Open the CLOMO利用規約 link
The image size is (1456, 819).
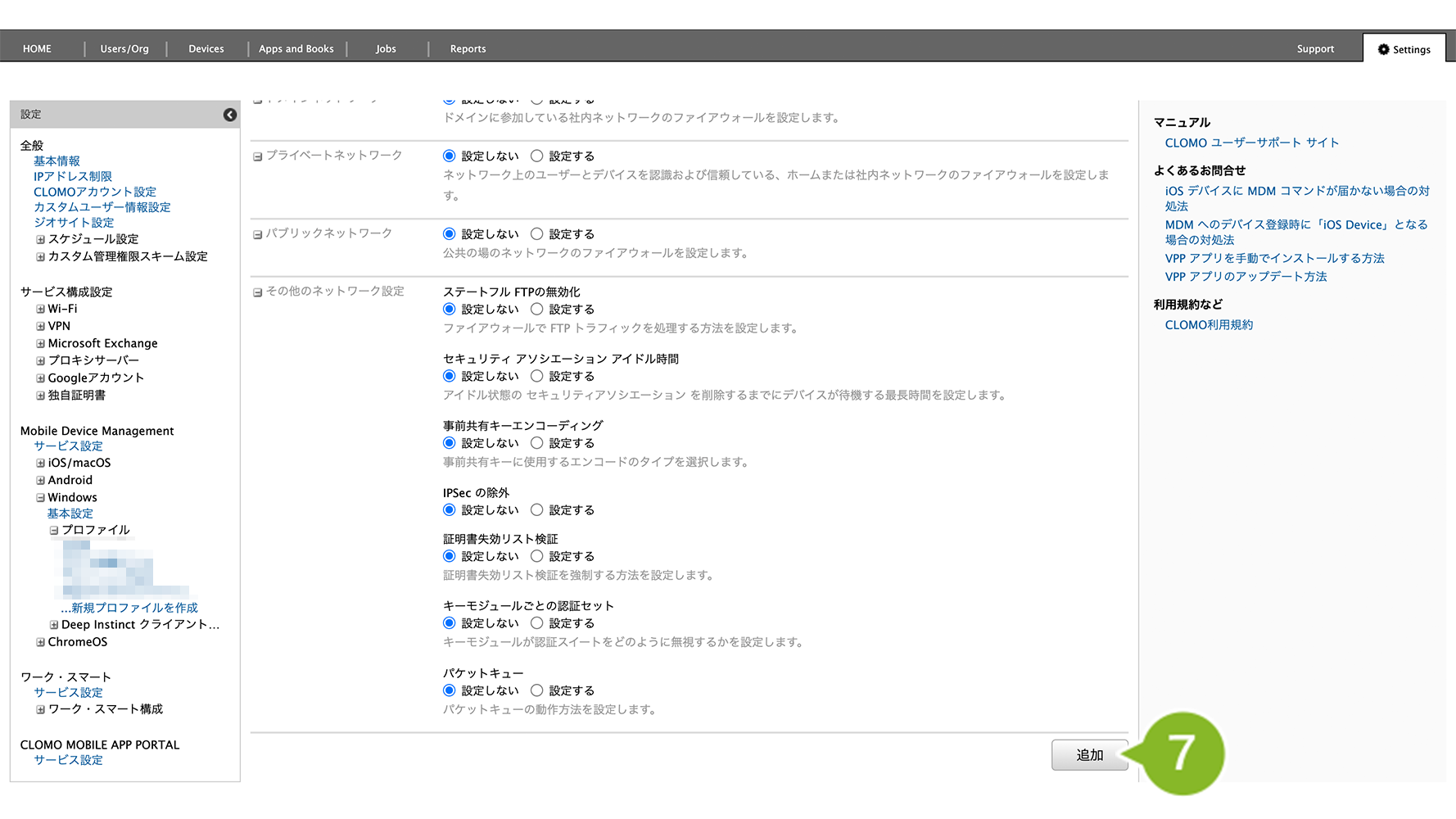1209,325
